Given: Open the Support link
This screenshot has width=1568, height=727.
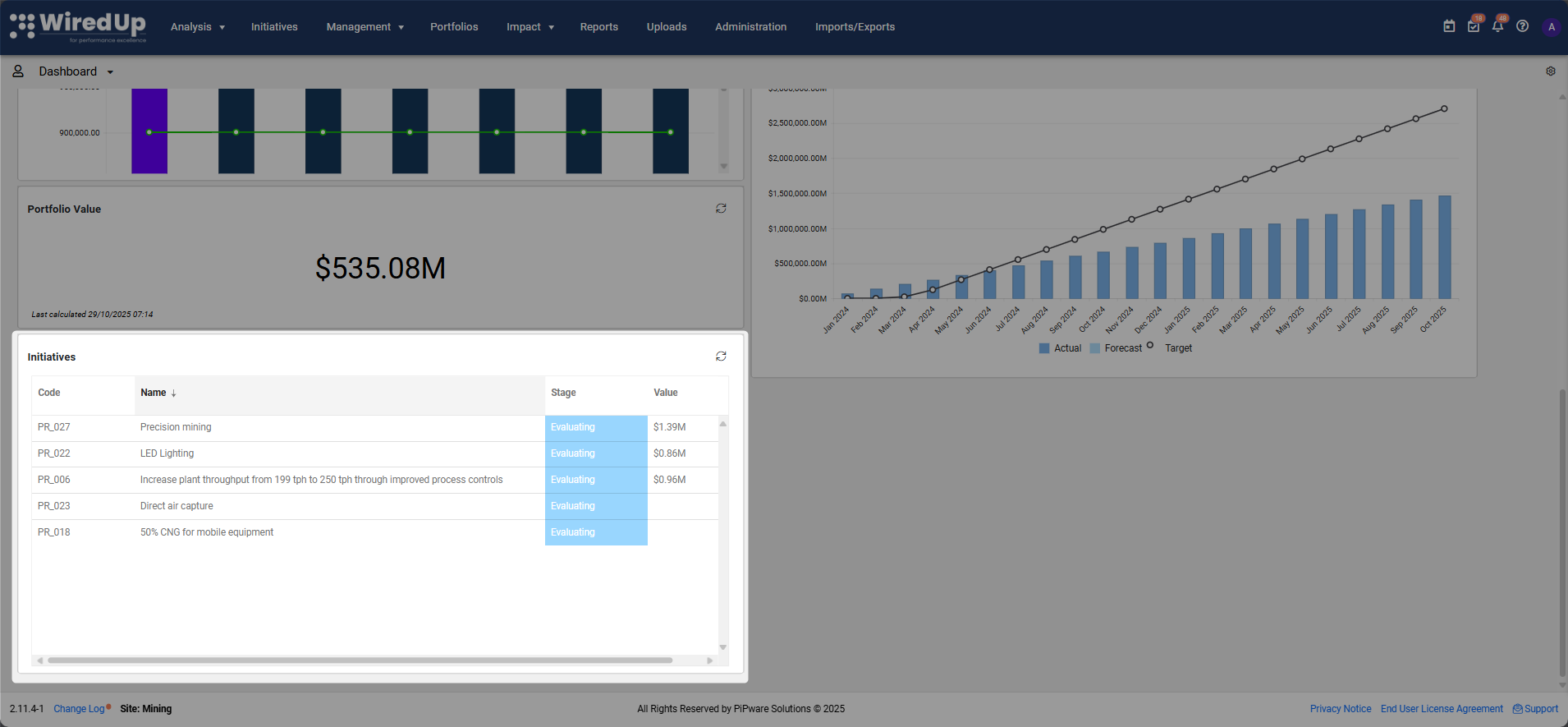Looking at the screenshot, I should 1541,709.
